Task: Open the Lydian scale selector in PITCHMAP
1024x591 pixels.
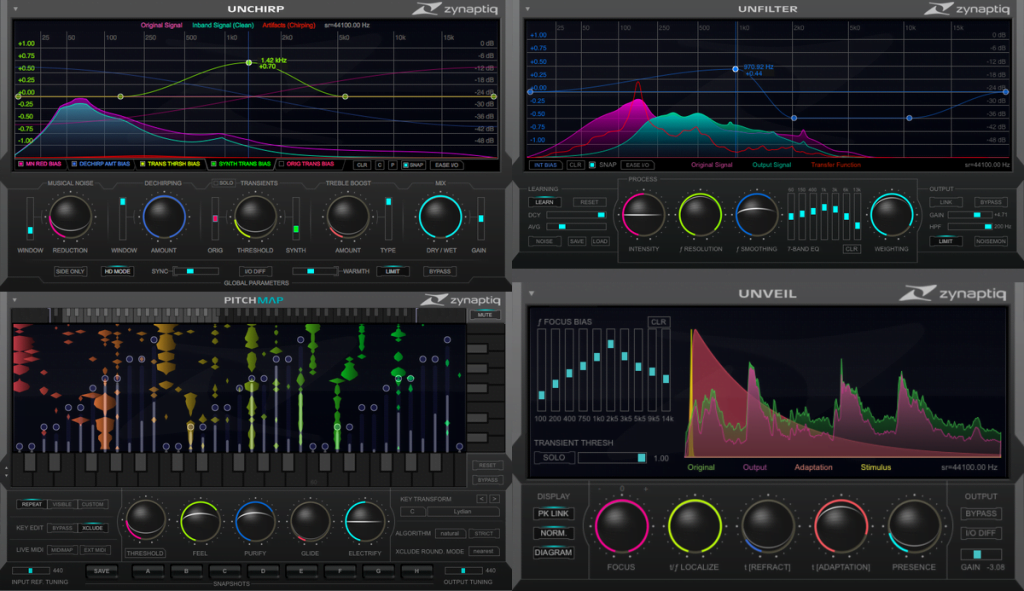Action: 462,511
